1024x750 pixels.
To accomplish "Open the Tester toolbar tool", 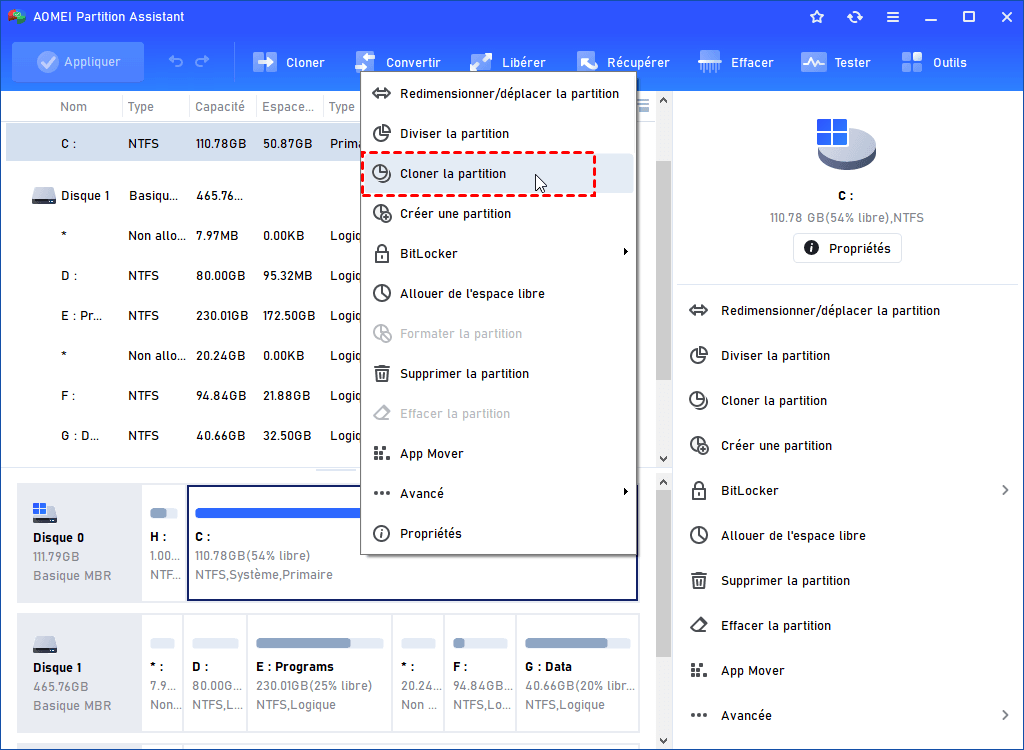I will point(835,62).
